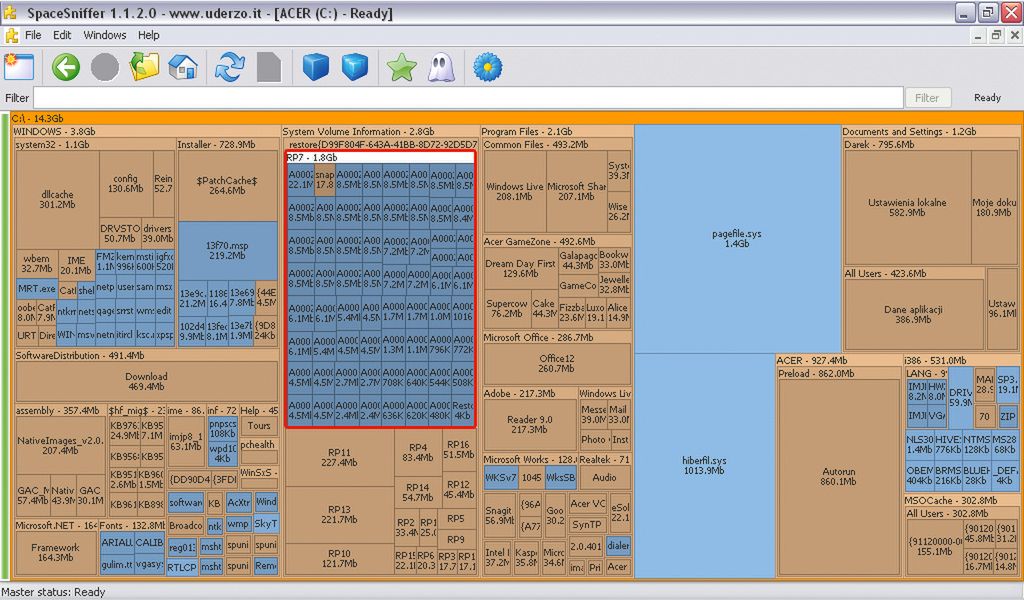Click the New View window icon

pos(19,67)
